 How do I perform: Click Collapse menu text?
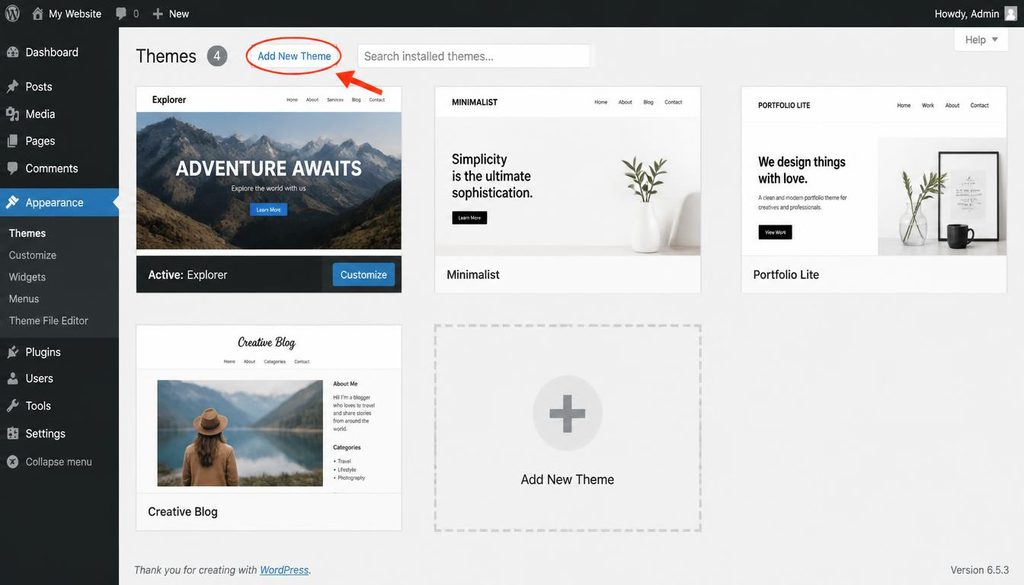tap(59, 462)
